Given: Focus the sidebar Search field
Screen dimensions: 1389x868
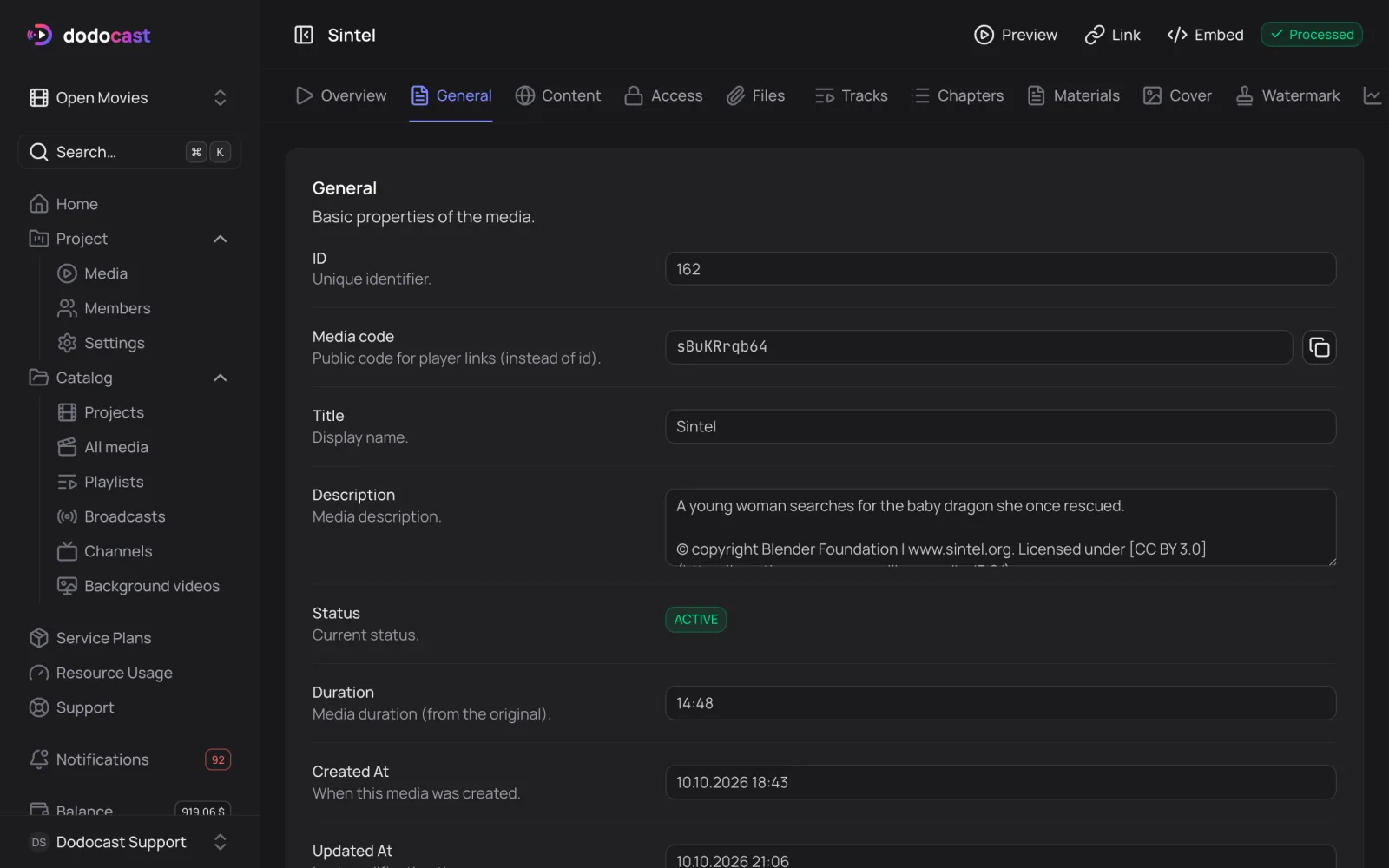Looking at the screenshot, I should (129, 152).
